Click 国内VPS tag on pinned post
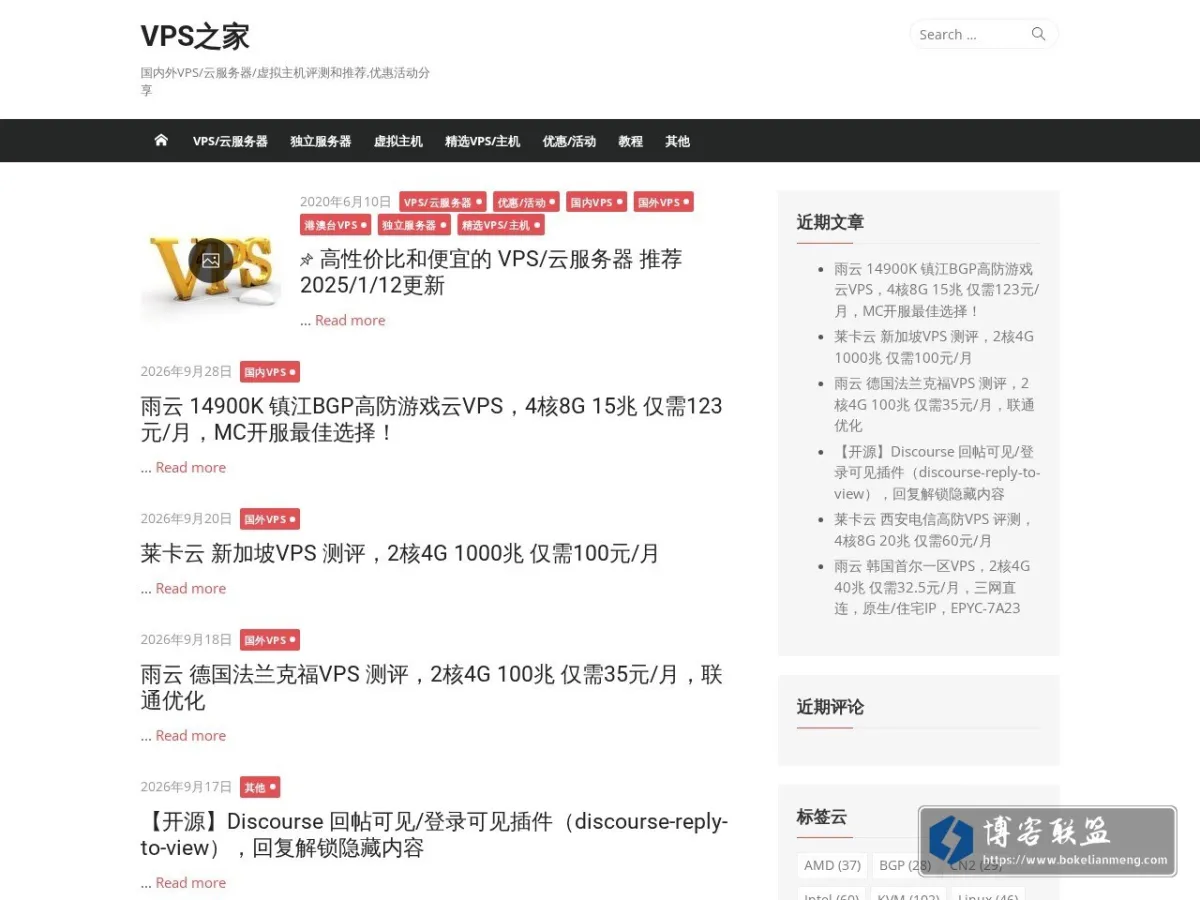 coord(596,202)
